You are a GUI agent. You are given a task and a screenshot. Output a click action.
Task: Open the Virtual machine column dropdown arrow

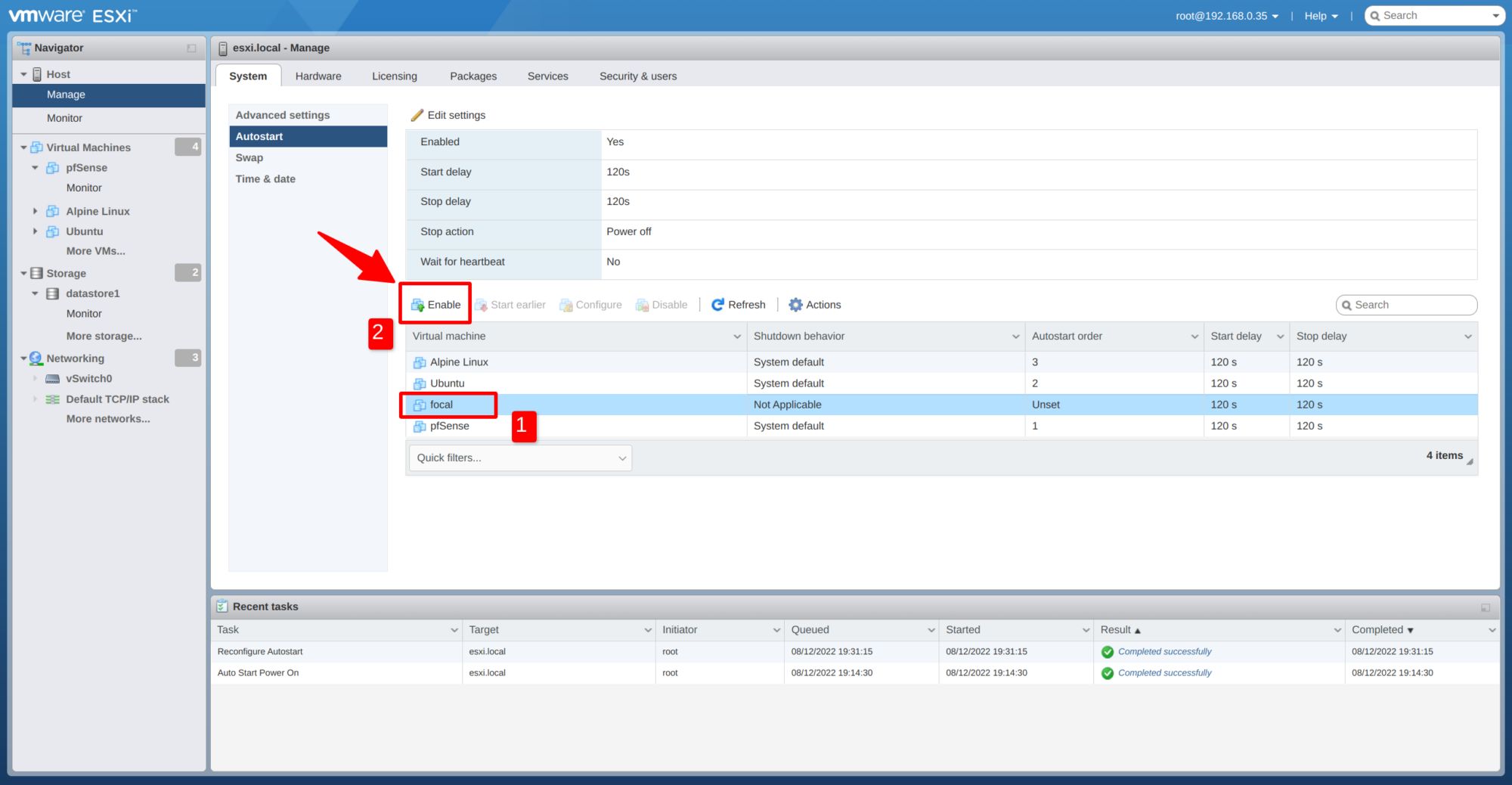[x=736, y=337]
